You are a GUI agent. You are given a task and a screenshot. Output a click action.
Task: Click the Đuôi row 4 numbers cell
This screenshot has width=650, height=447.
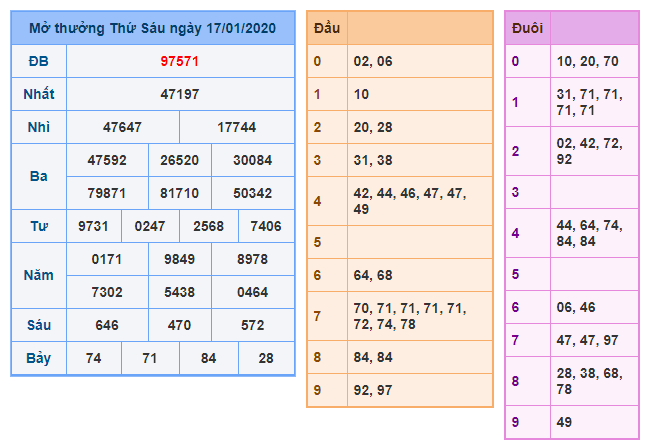(594, 233)
